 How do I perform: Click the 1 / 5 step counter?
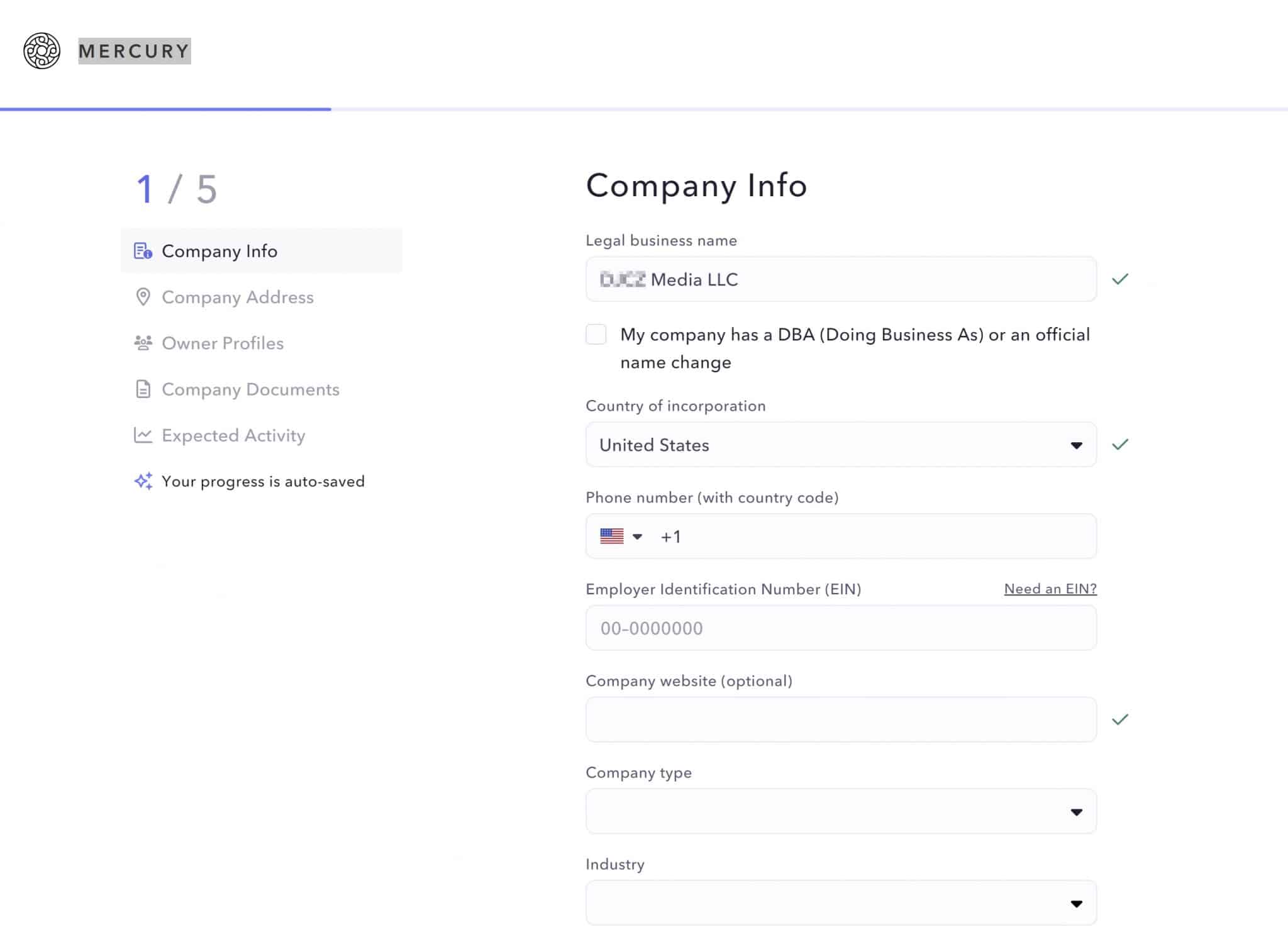point(177,189)
